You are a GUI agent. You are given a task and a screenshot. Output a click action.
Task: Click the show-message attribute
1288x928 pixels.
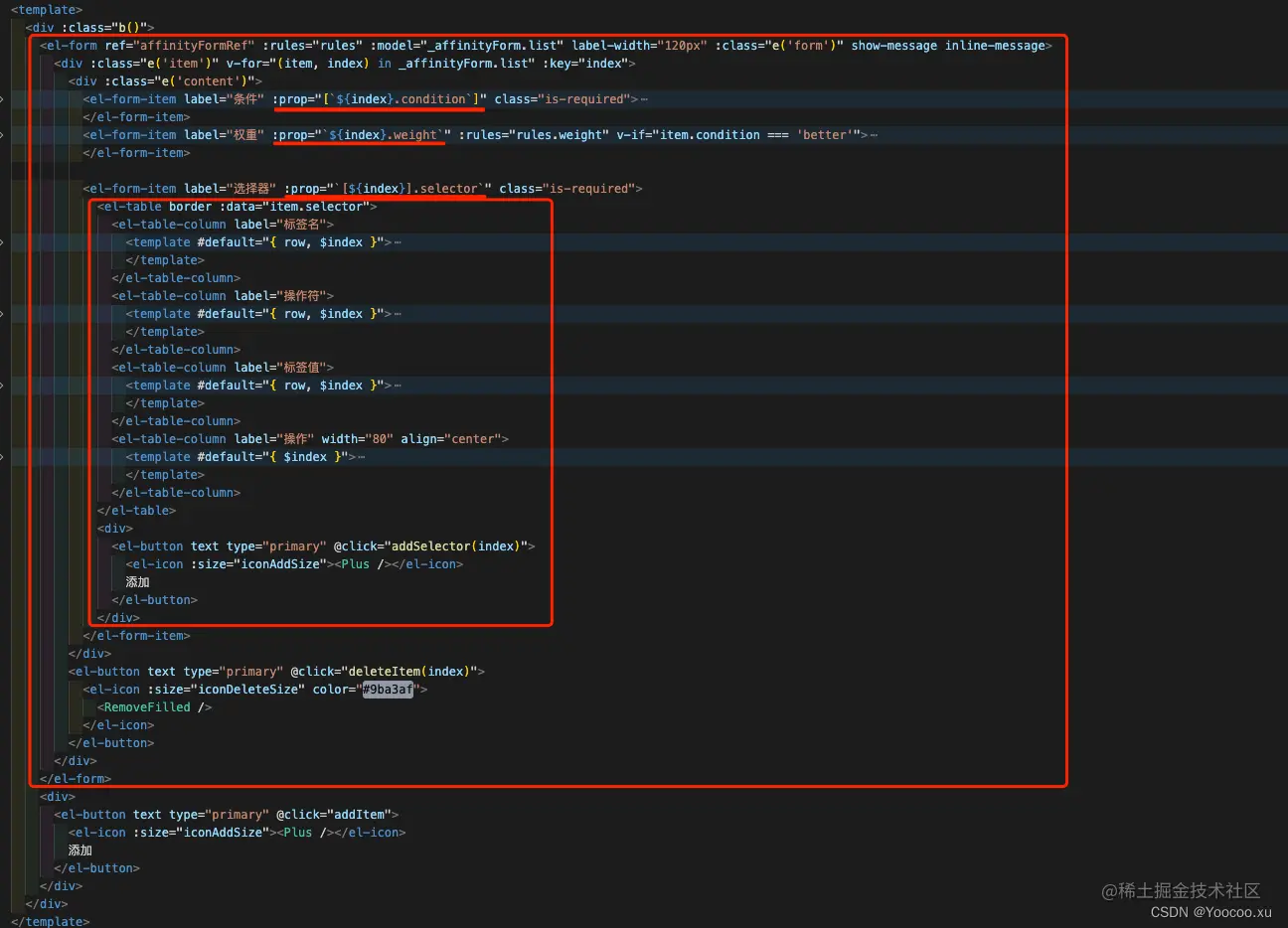[x=893, y=46]
